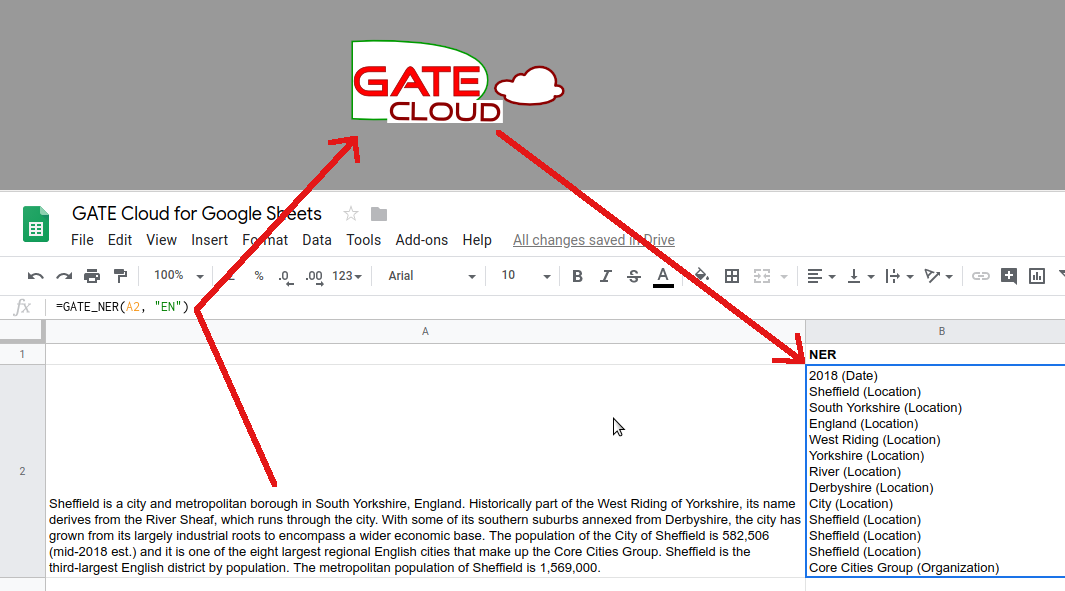
Task: Select the column B header
Action: 935,332
